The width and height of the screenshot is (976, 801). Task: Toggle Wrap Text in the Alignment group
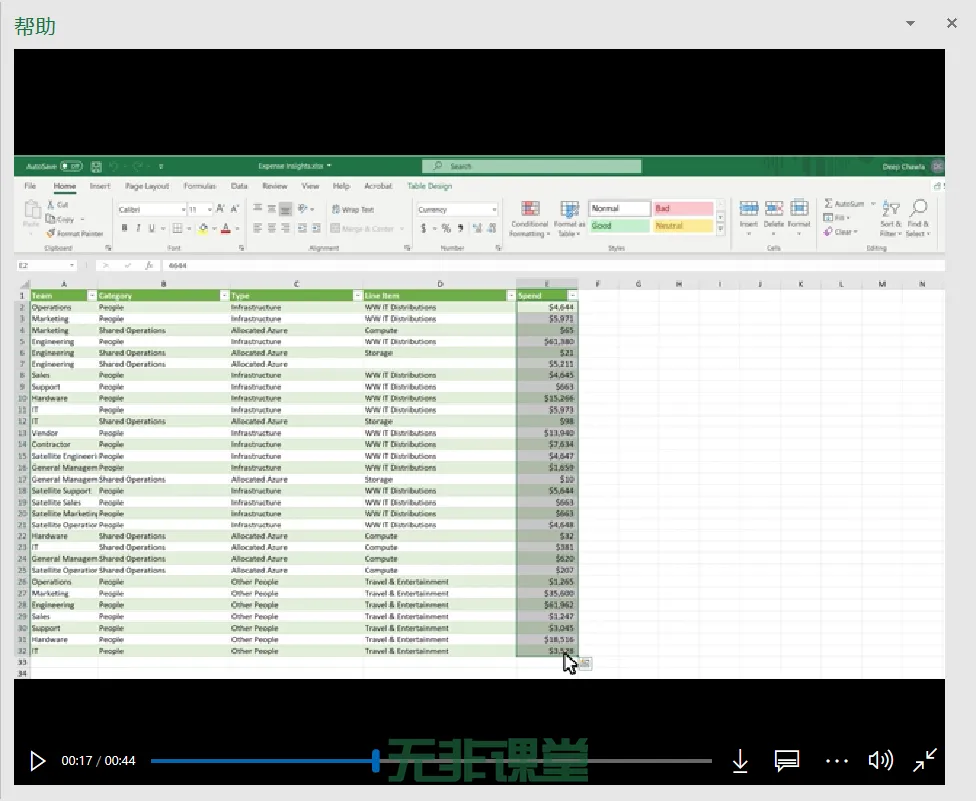coord(352,210)
